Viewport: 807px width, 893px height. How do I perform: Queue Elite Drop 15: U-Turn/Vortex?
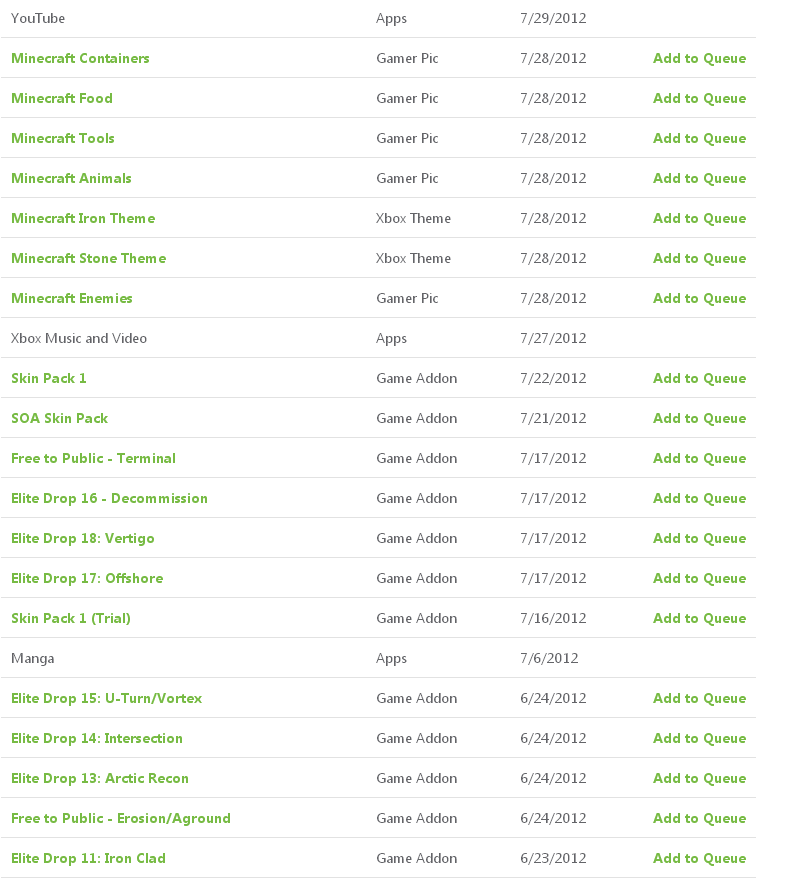coord(699,698)
